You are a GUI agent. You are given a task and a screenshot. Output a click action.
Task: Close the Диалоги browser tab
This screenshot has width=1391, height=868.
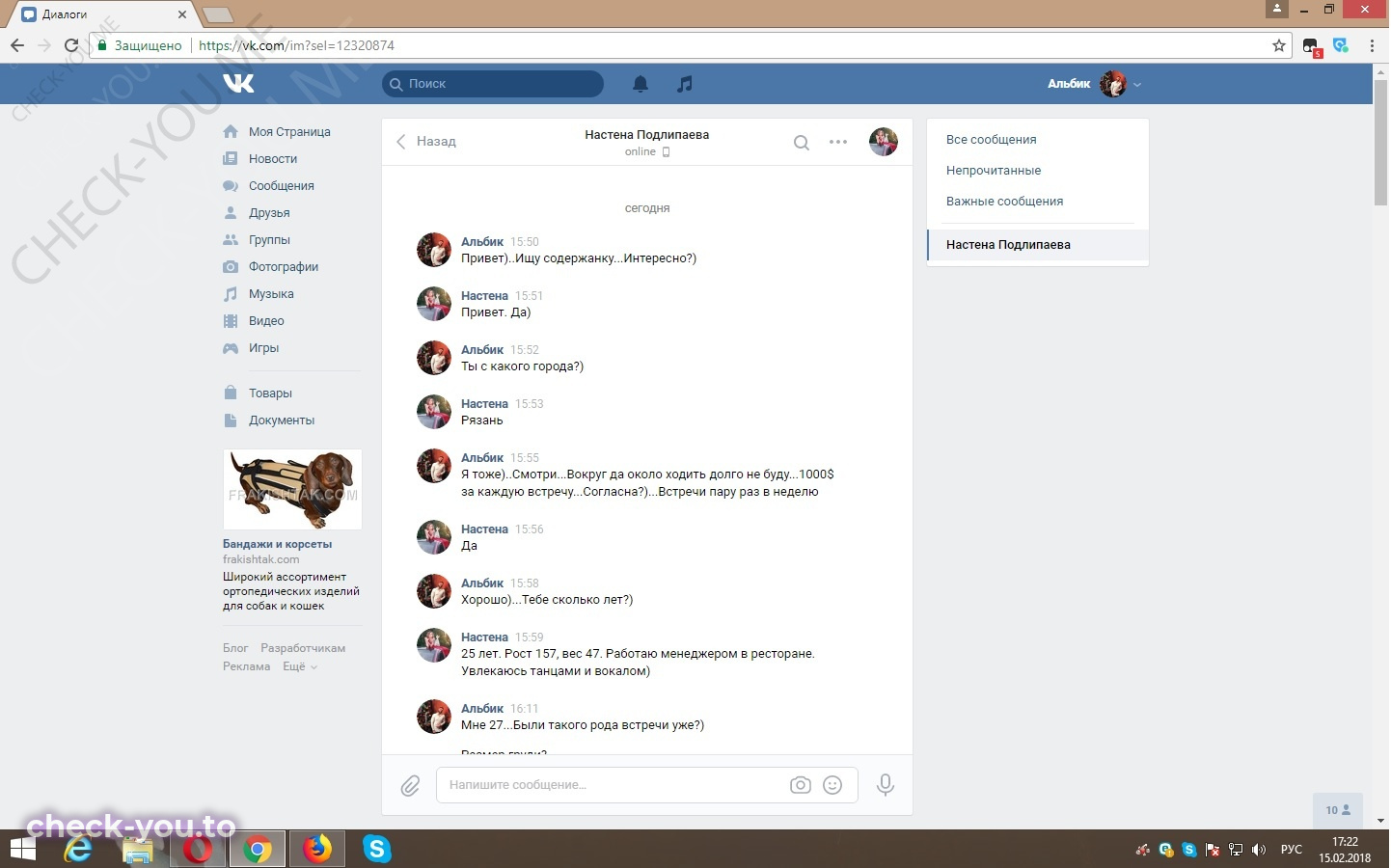(x=182, y=14)
